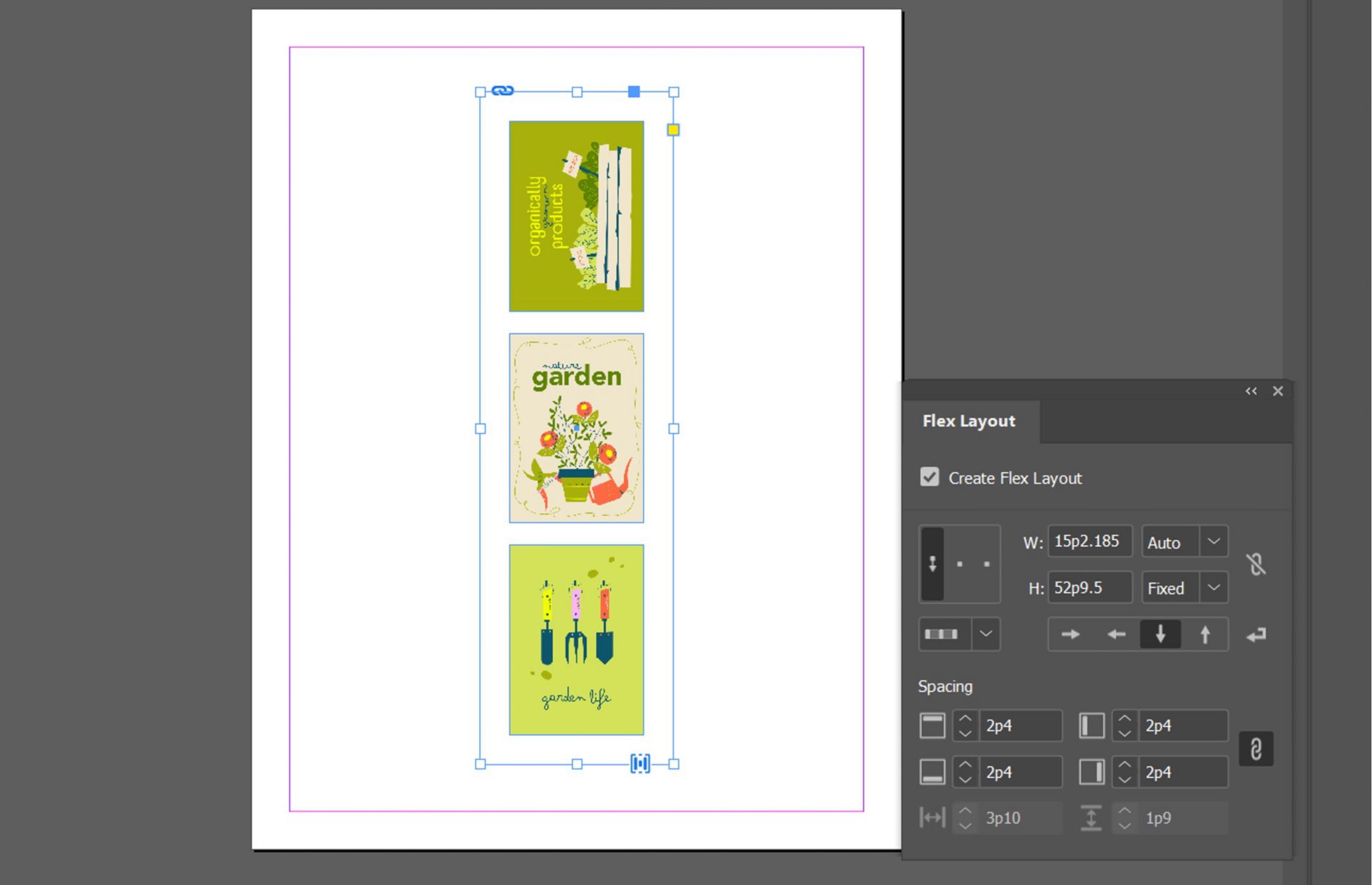Click the left padding spacing icon

(1091, 725)
